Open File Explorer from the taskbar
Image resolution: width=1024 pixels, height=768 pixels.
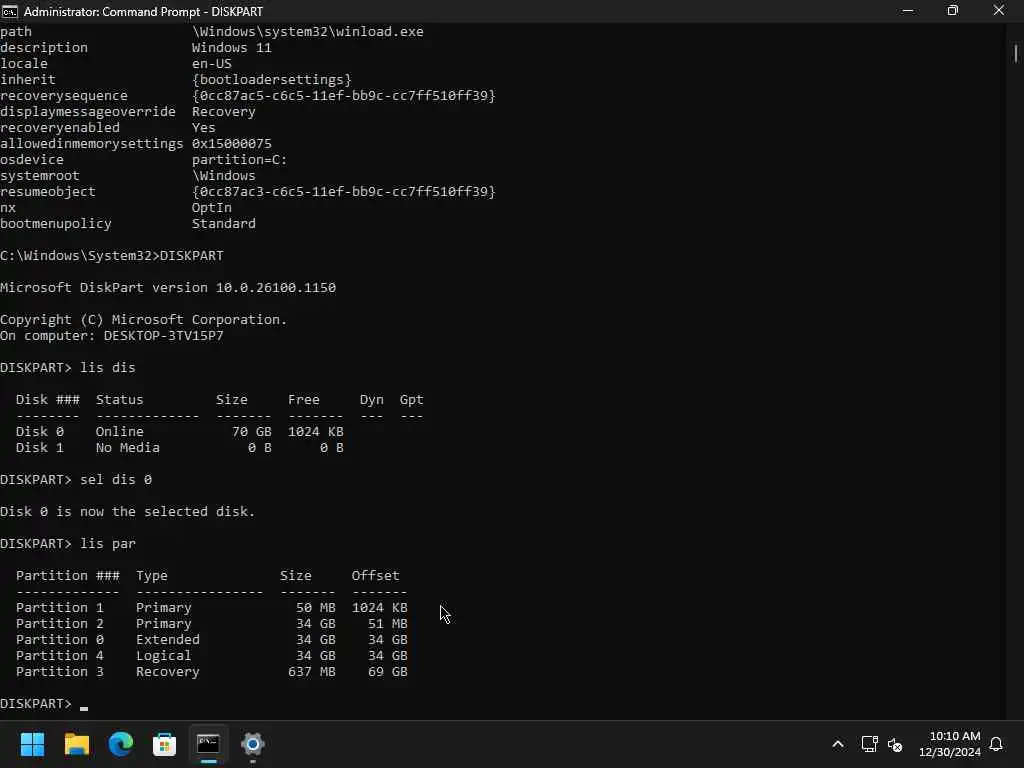point(76,744)
